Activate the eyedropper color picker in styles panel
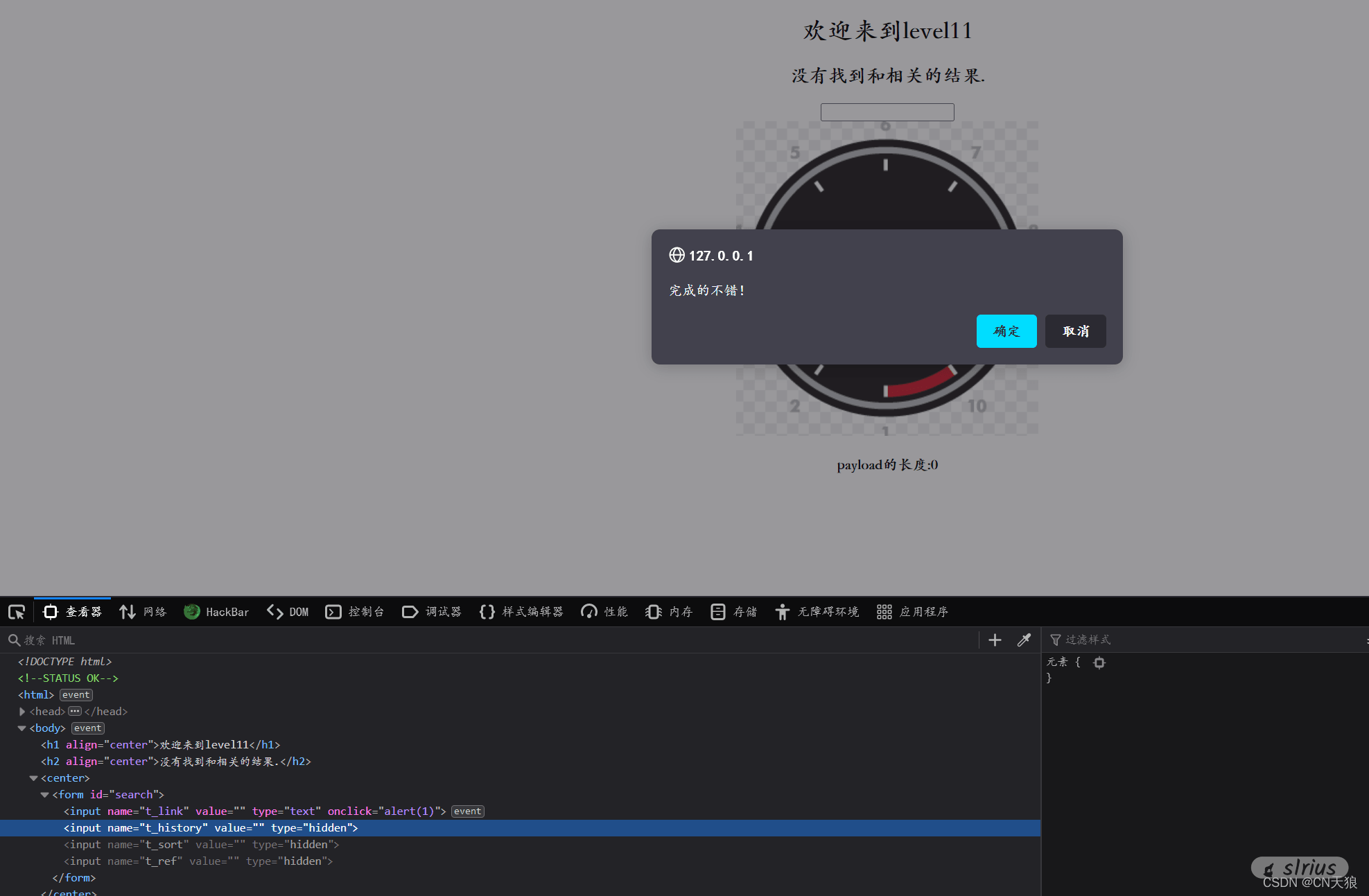 [1024, 640]
